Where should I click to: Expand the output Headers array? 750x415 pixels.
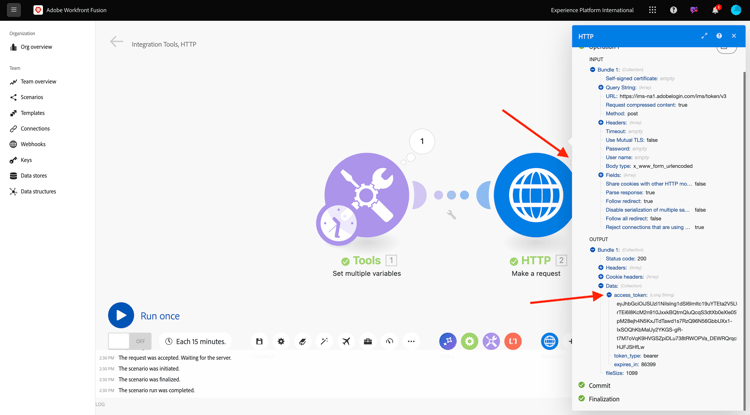[x=601, y=268]
